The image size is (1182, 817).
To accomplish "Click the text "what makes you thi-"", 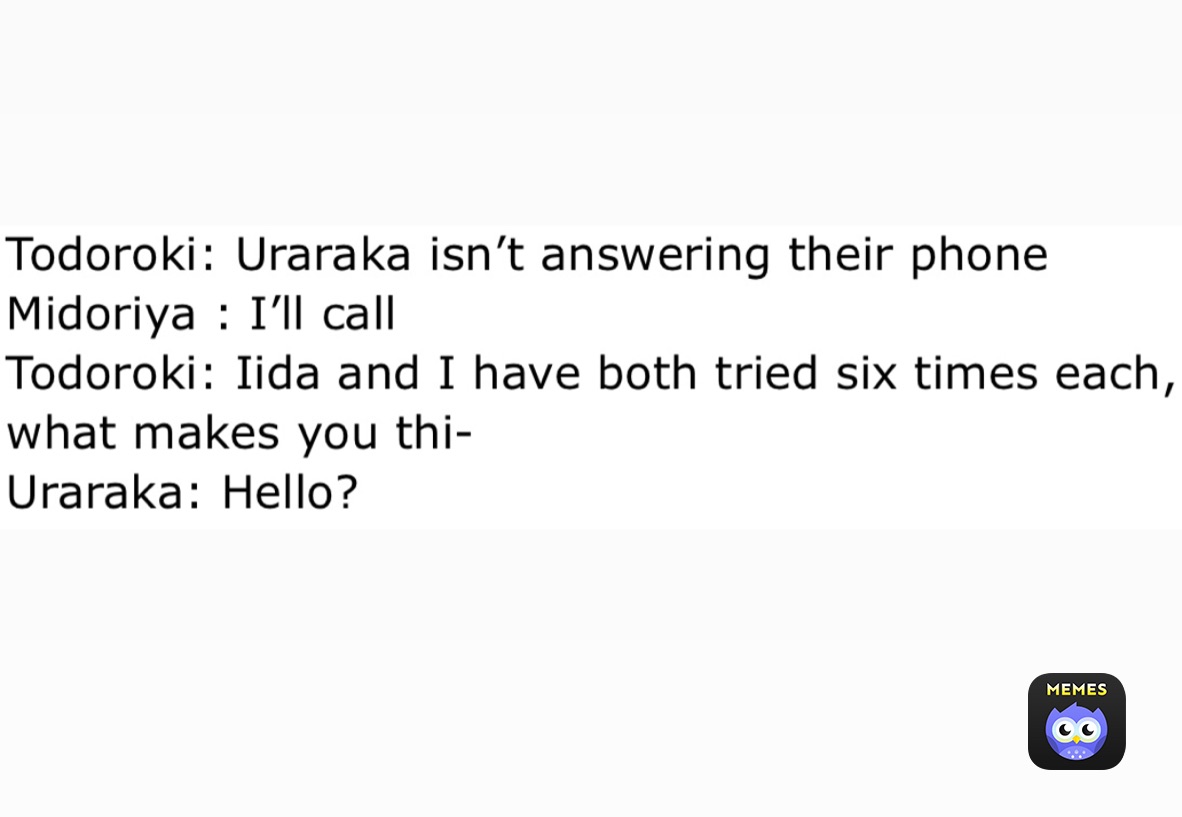I will (x=239, y=433).
